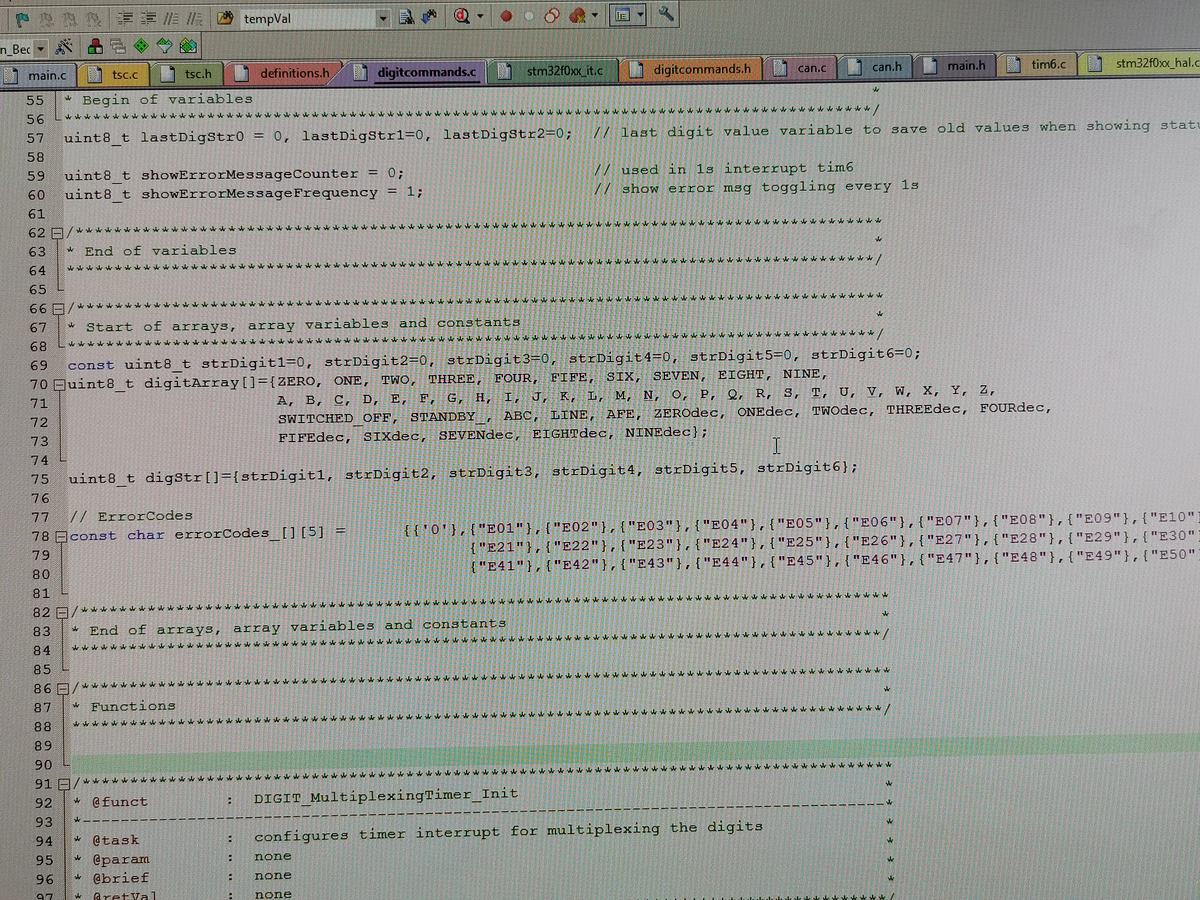Viewport: 1200px width, 900px height.
Task: Kill all breakpoints
Action: pos(577,17)
